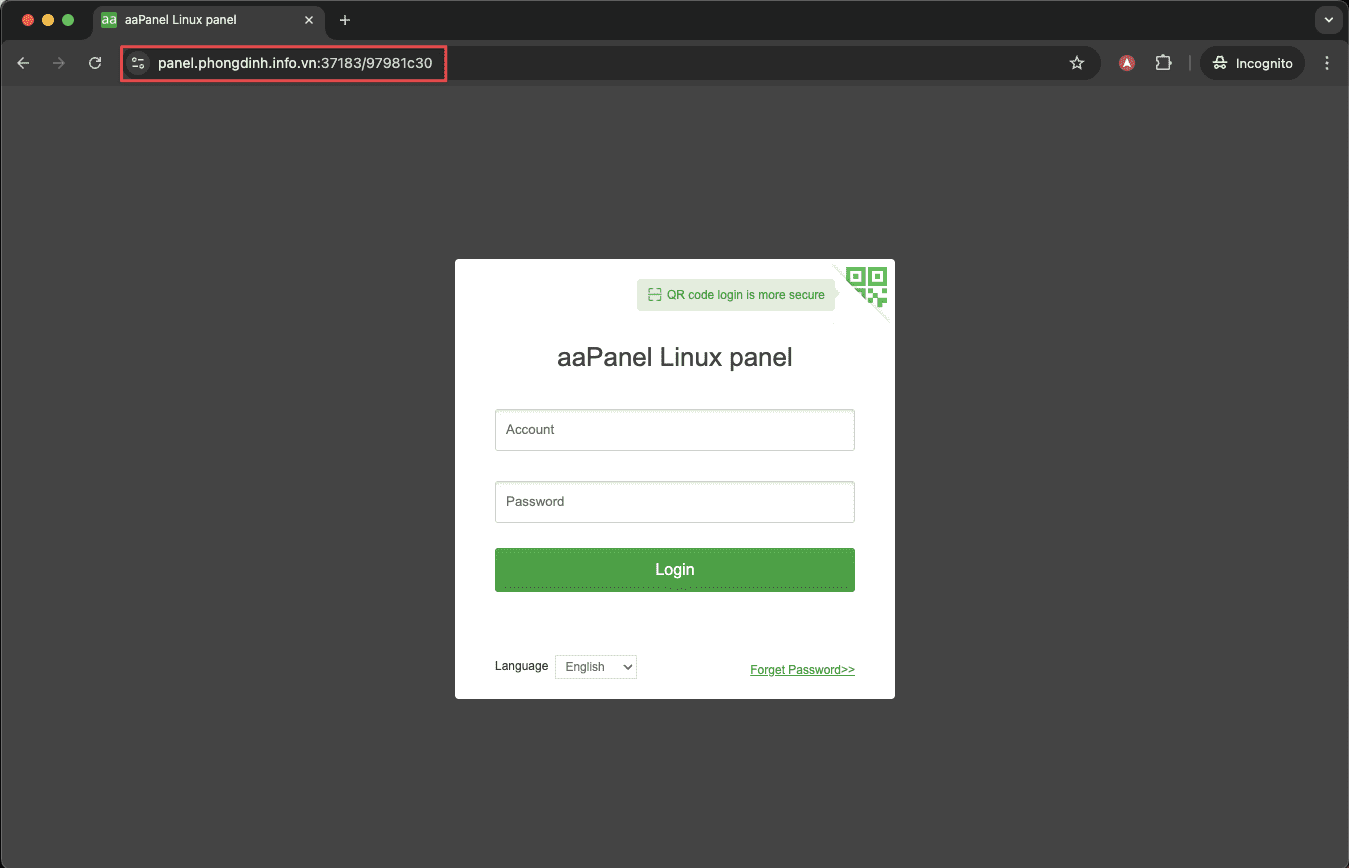Click the QR code login tooltip
The width and height of the screenshot is (1349, 868).
tap(736, 295)
